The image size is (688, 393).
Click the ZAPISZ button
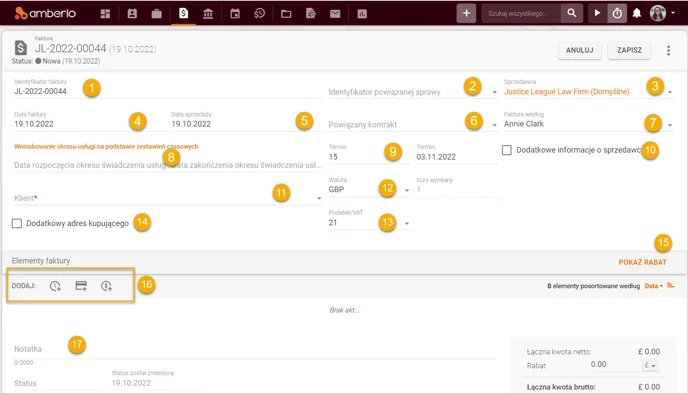click(629, 50)
